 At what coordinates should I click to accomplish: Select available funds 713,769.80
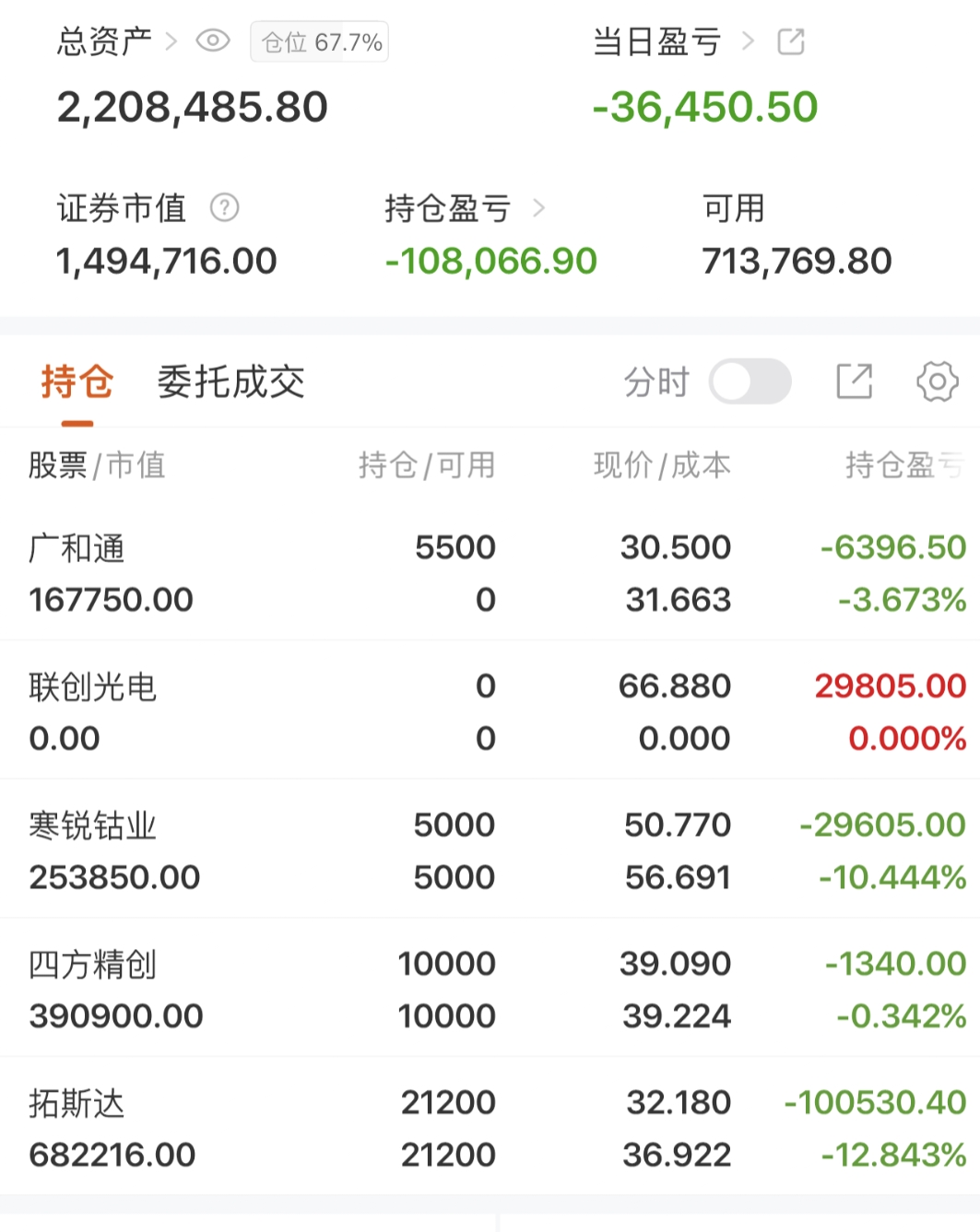(x=797, y=262)
